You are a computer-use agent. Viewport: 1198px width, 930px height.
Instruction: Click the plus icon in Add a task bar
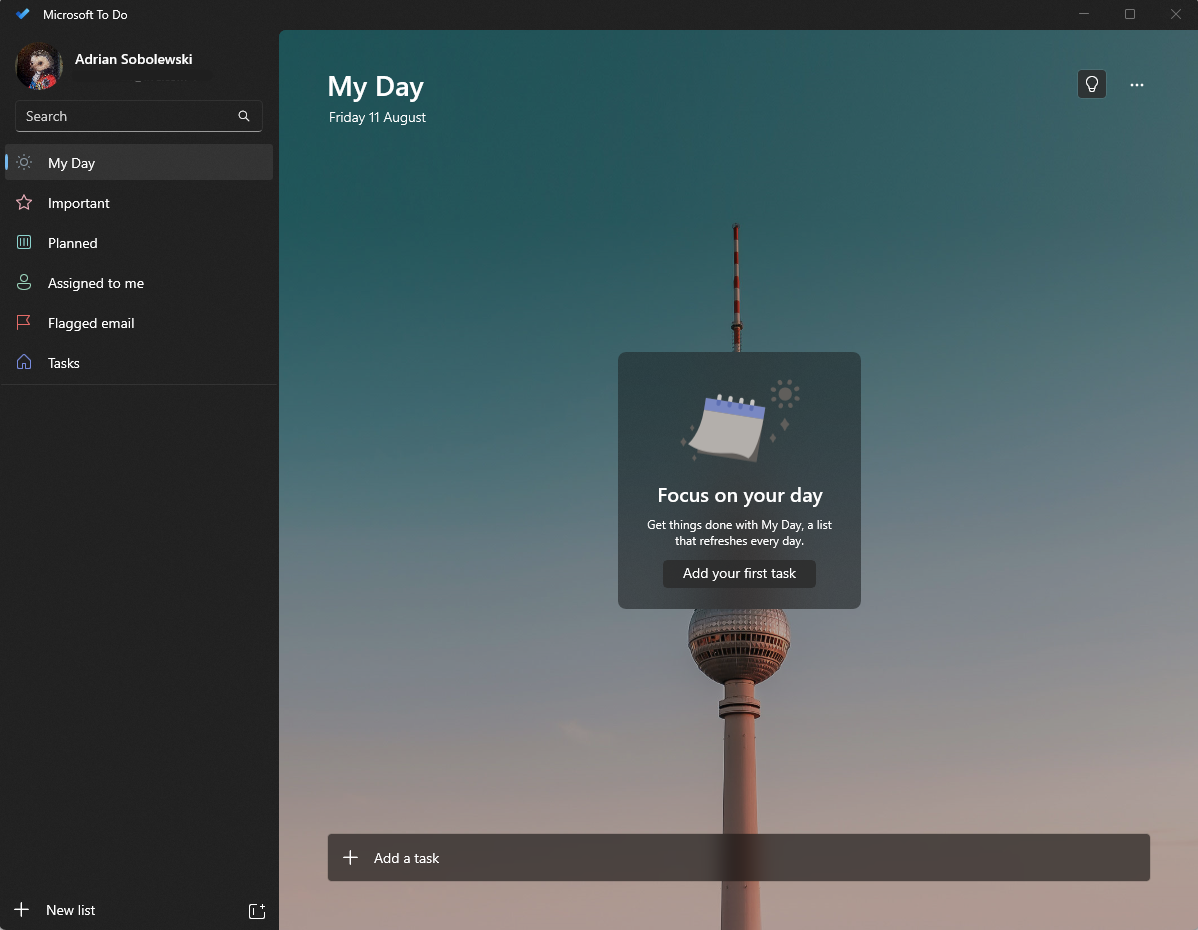[x=351, y=857]
